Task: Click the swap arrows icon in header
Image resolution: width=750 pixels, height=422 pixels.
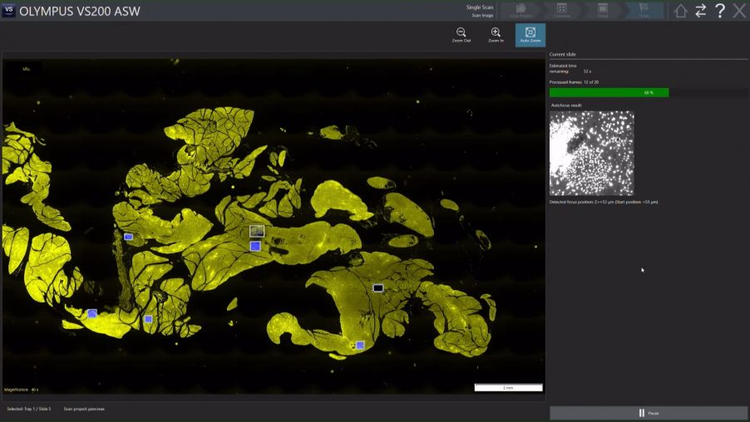Action: coord(701,11)
